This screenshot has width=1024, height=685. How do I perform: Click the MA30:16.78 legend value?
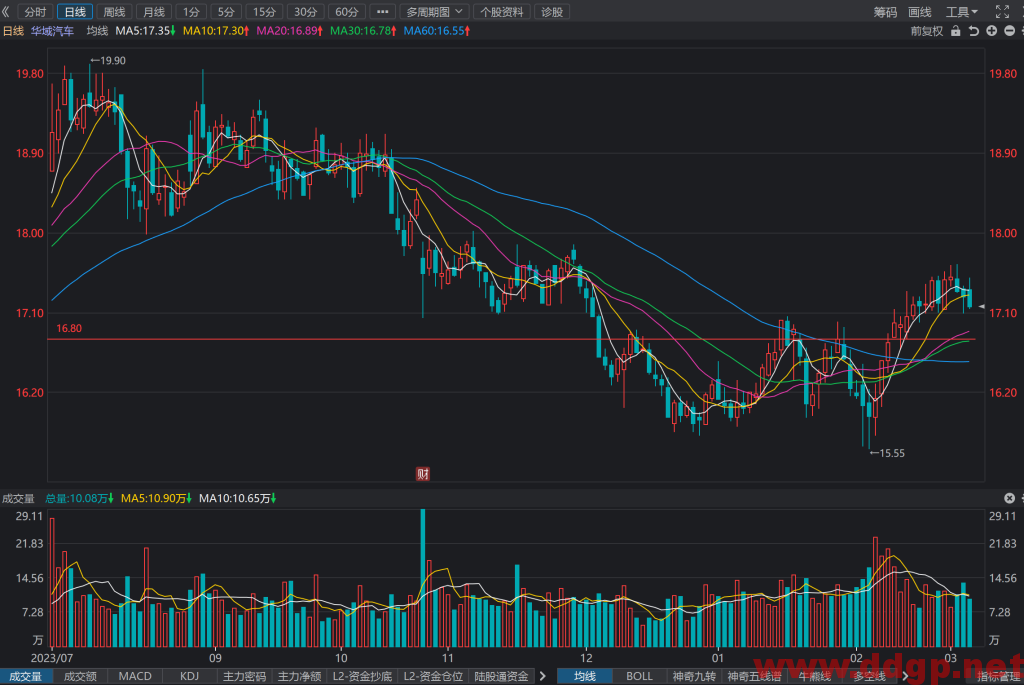pyautogui.click(x=363, y=31)
